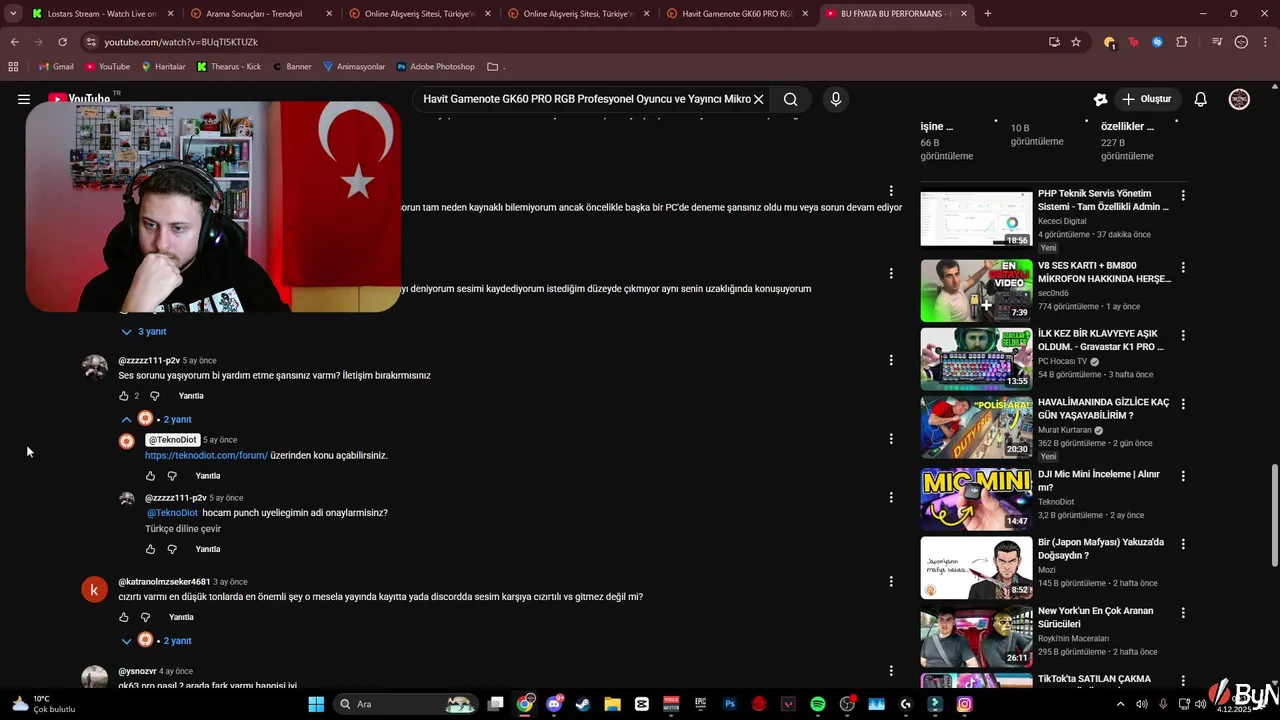Open the teknodiot.com/forum link
The image size is (1280, 720).
206,455
